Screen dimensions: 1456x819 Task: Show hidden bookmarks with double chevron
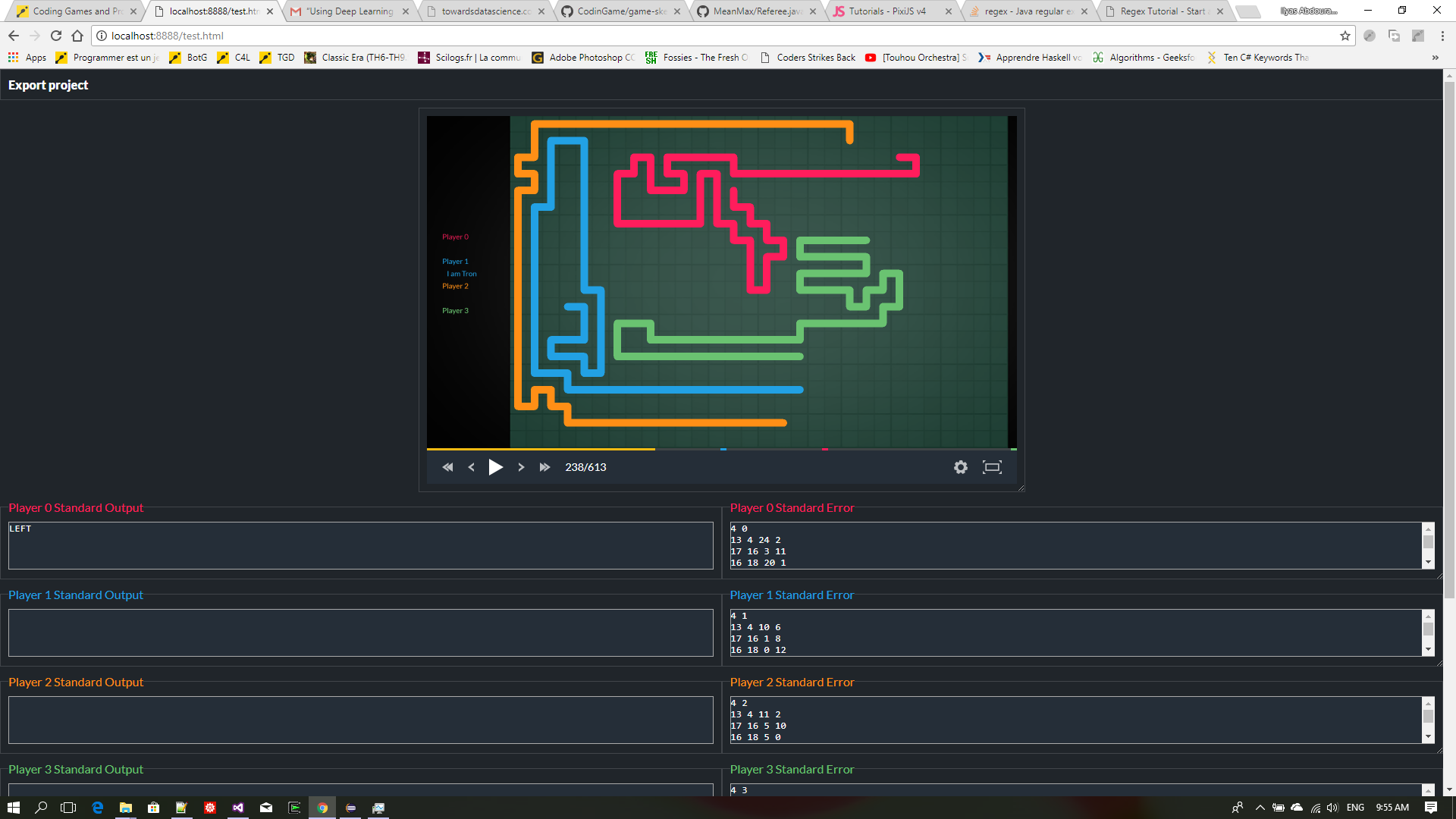(x=1435, y=58)
